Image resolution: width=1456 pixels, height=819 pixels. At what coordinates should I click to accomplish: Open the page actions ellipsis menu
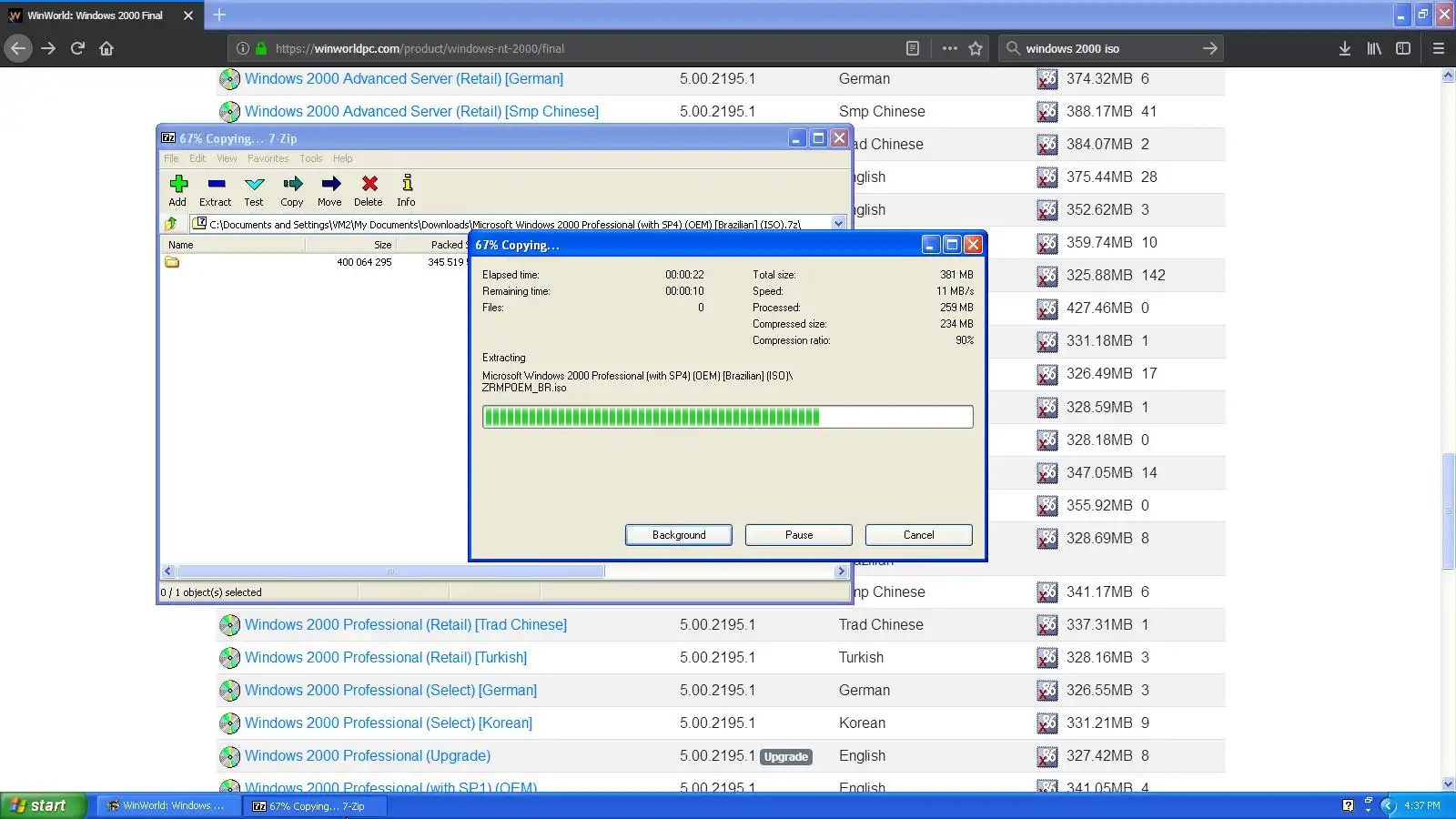coord(949,48)
